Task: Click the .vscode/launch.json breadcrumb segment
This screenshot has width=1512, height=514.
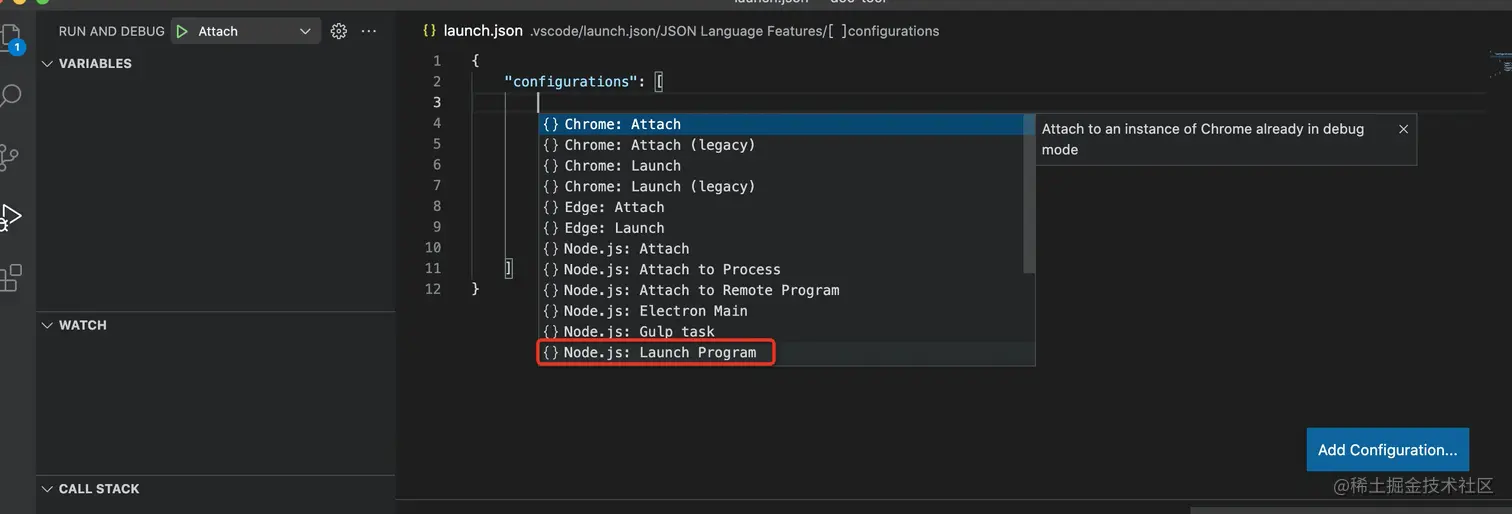Action: tap(593, 31)
